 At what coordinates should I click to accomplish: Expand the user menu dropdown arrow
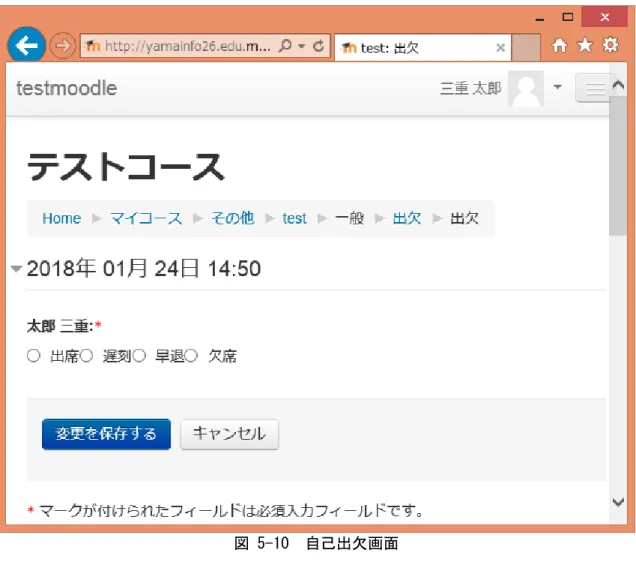(x=558, y=87)
